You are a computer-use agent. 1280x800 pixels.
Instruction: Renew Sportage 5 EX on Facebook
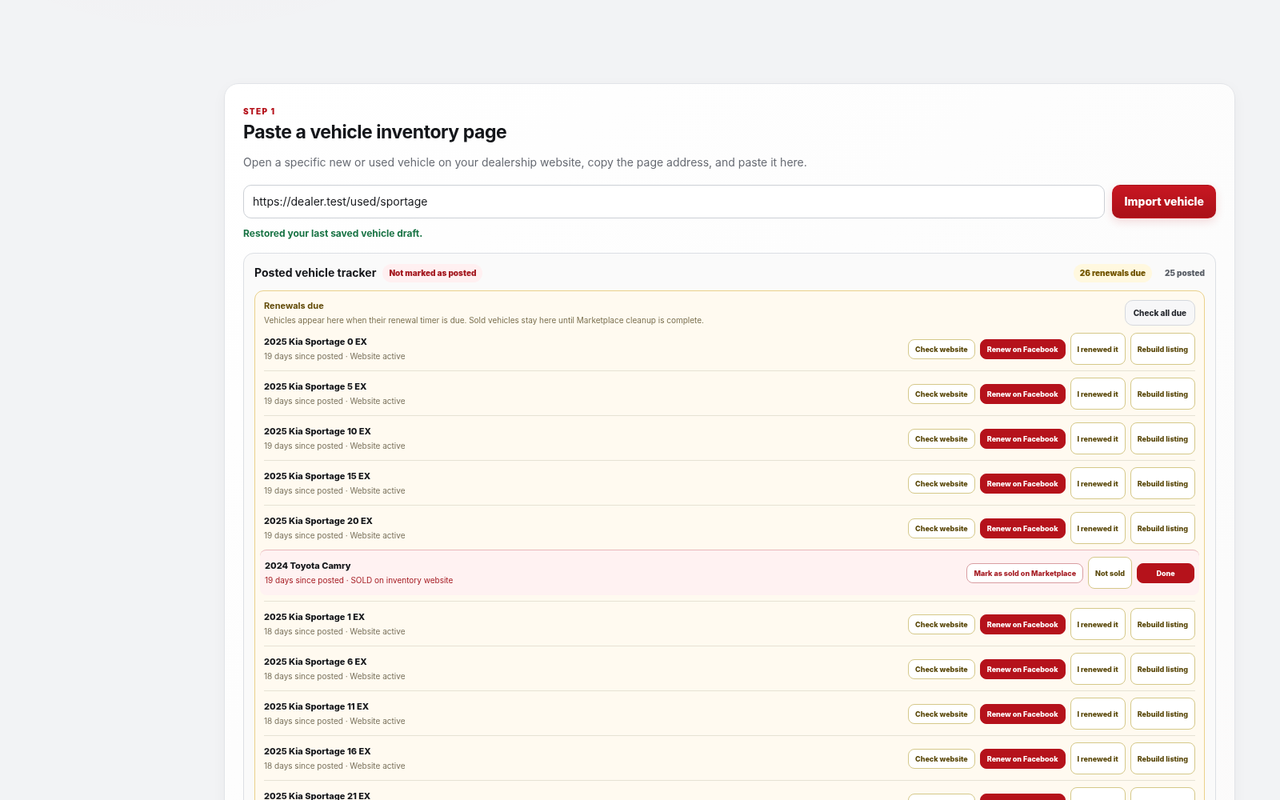[1022, 394]
